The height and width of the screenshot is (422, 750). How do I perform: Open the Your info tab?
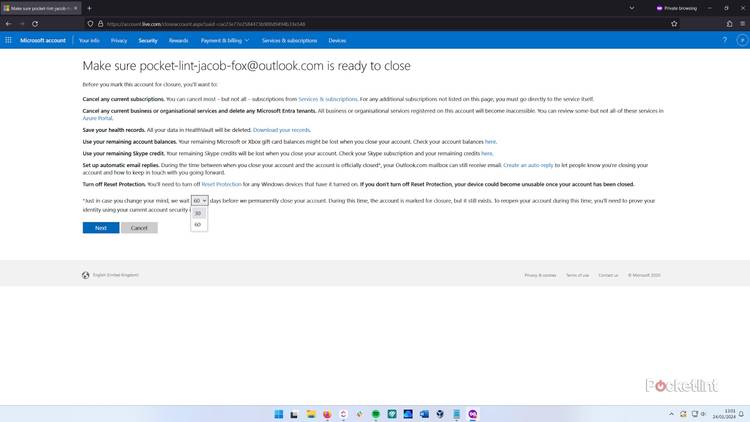coord(89,41)
